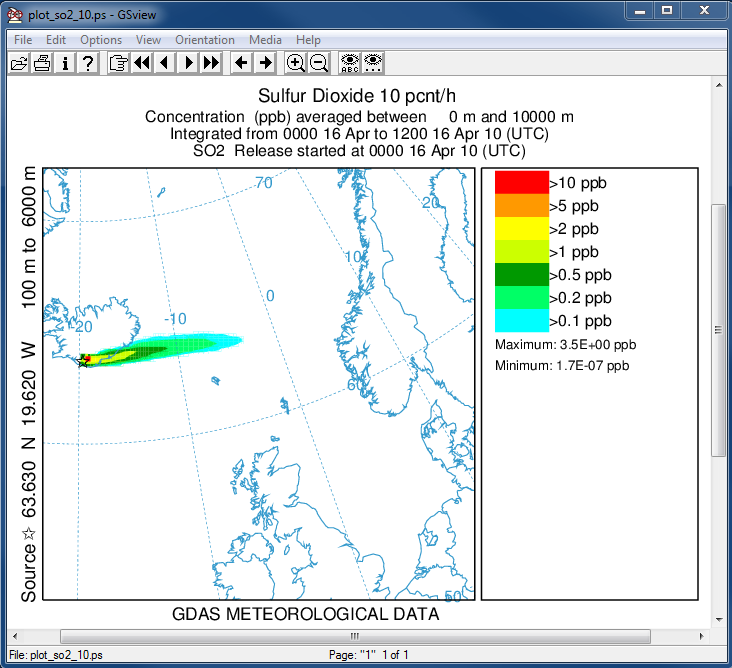The width and height of the screenshot is (732, 668).
Task: Open the Help menu
Action: (308, 40)
